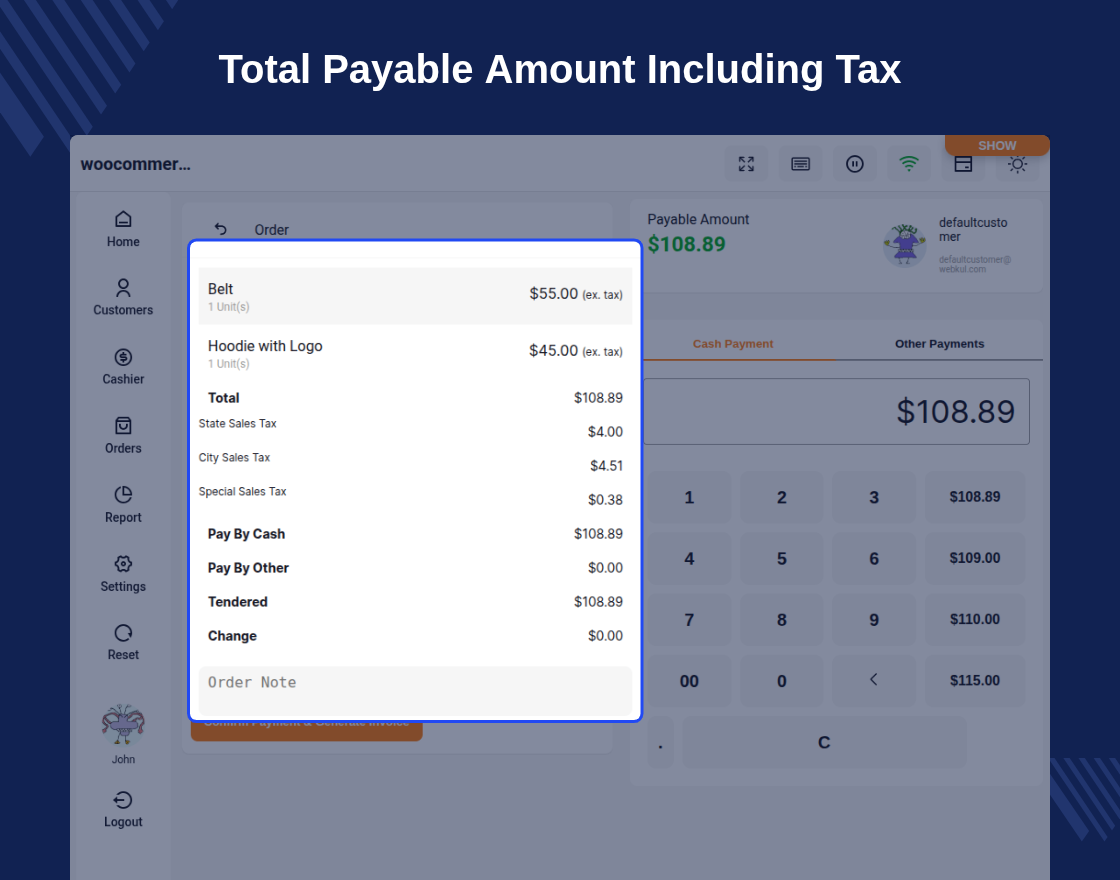Tap the single 0 keypad key
Image resolution: width=1120 pixels, height=880 pixels.
(781, 681)
